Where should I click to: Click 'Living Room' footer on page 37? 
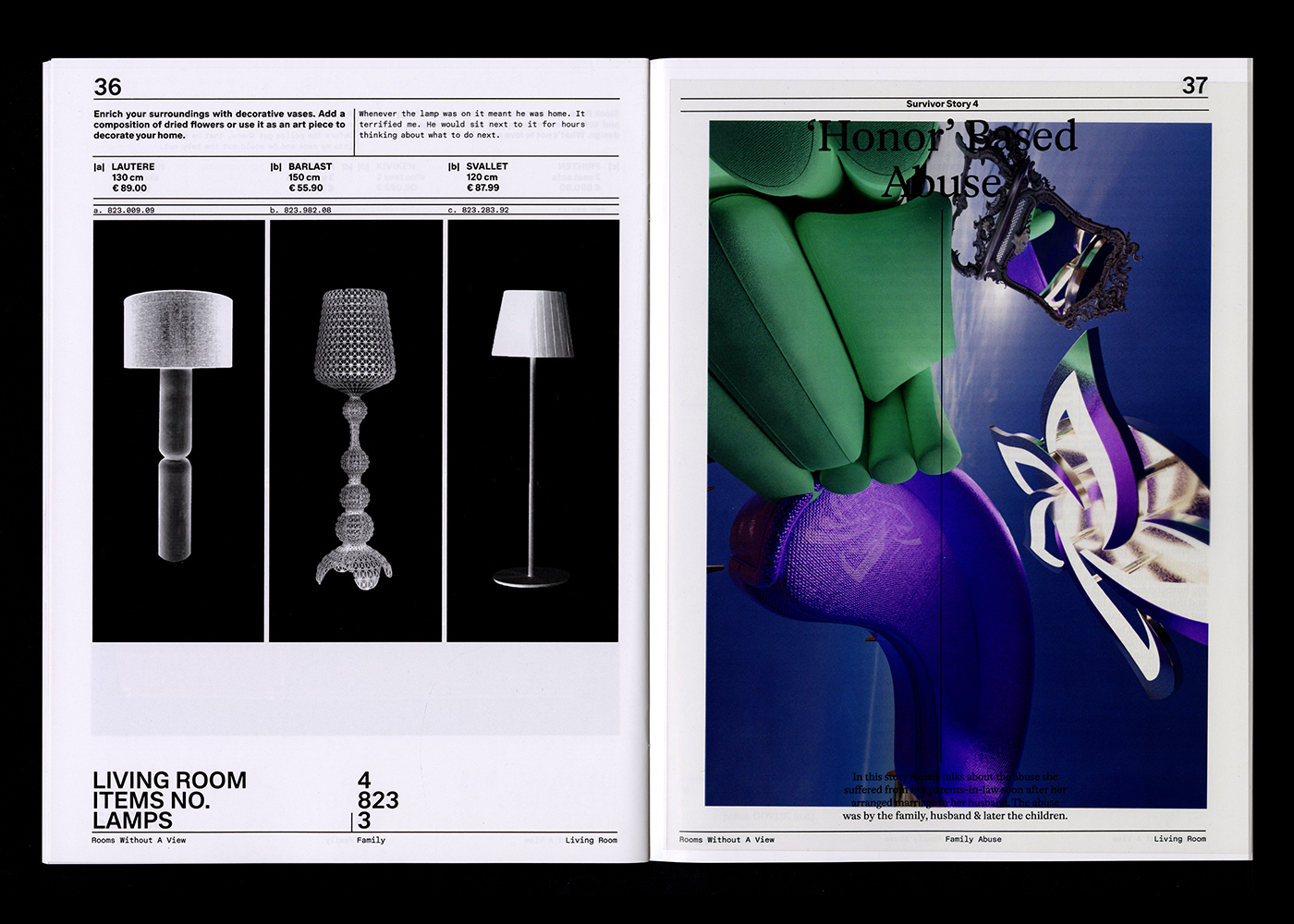1179,839
